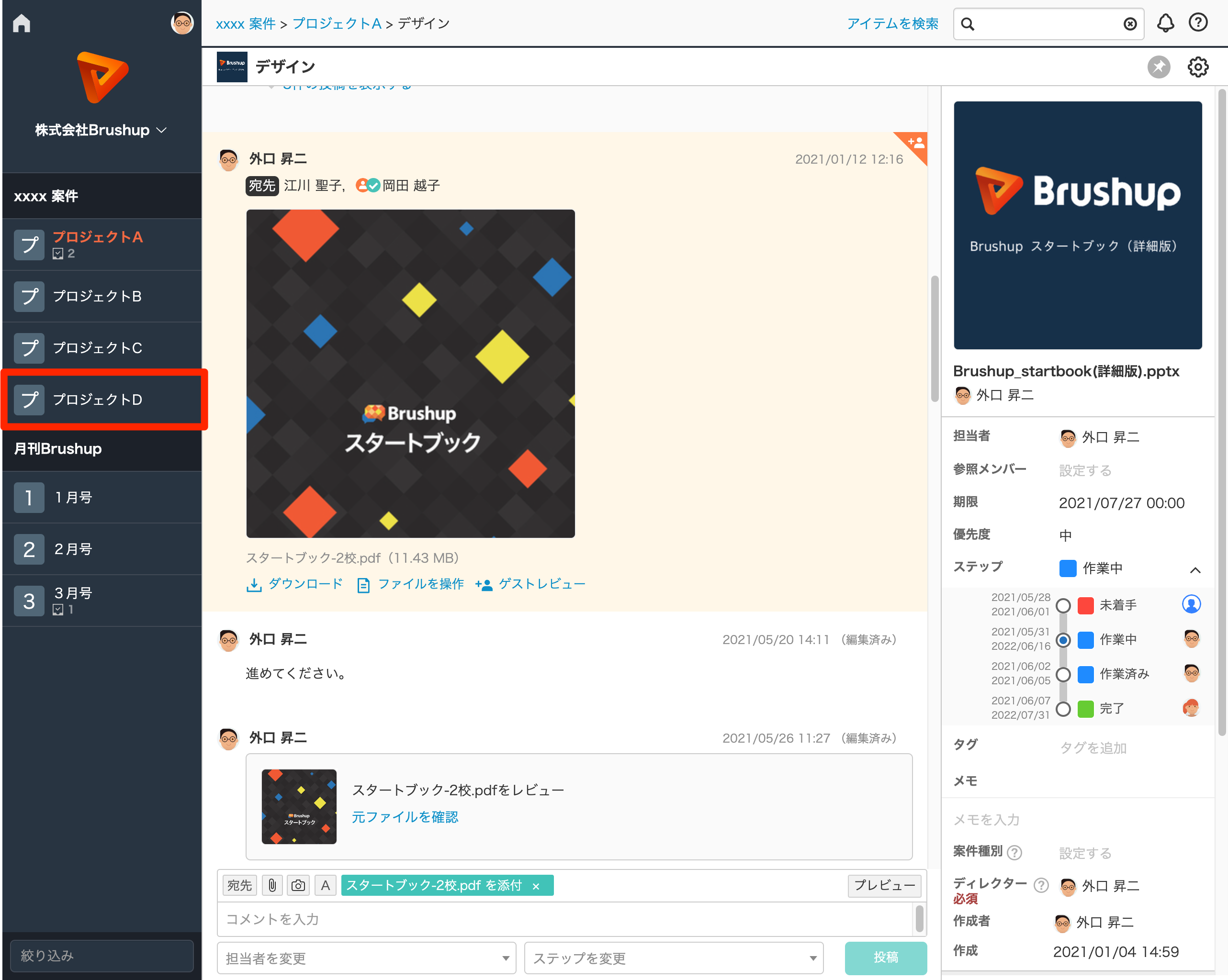Open ゲストレビュー guest review
This screenshot has width=1228, height=980.
pos(530,584)
